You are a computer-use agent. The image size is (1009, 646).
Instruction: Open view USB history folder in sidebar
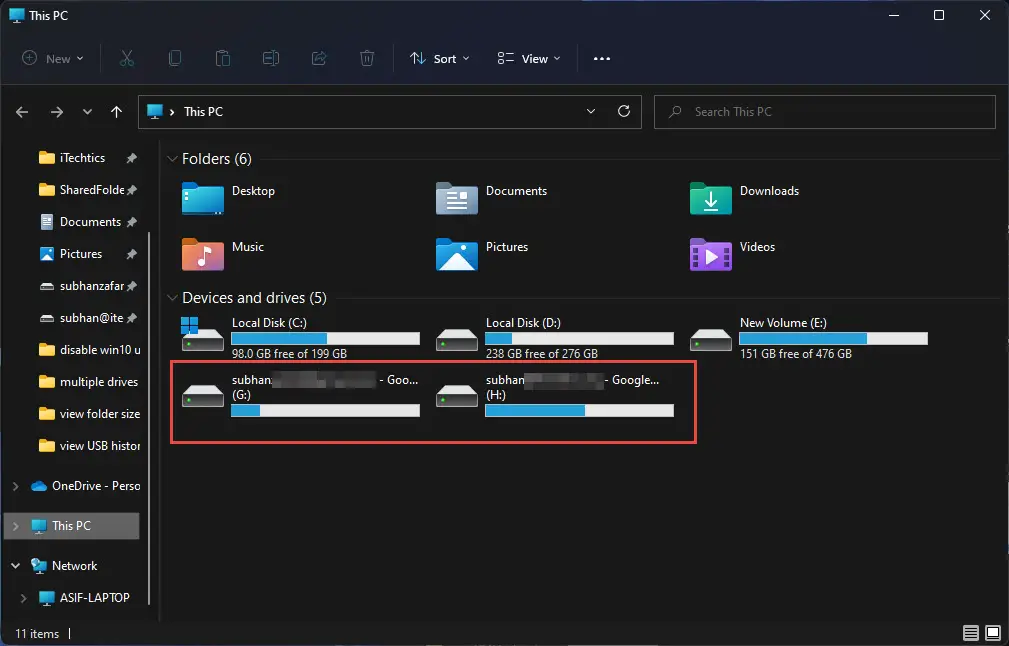point(90,446)
